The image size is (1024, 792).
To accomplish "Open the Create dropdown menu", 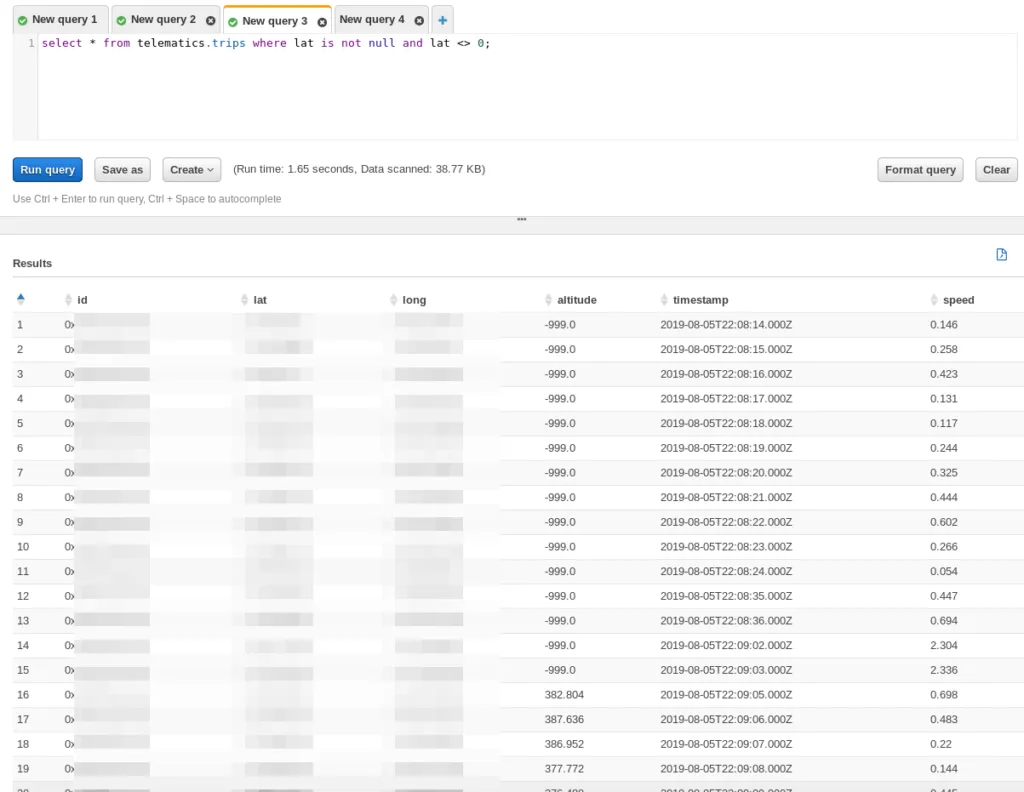I will [191, 170].
